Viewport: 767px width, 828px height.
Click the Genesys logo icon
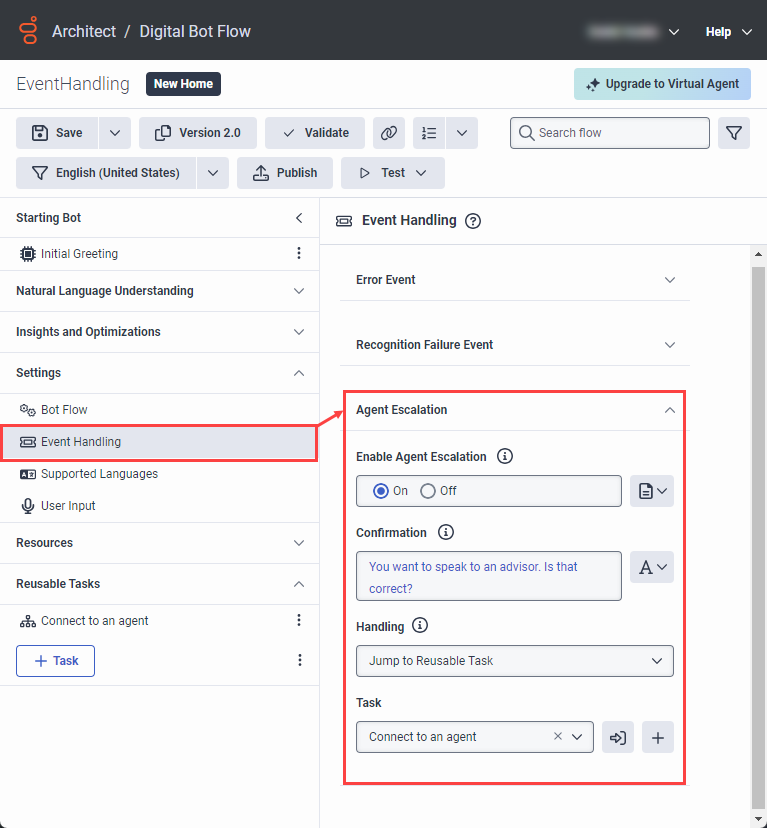tap(29, 30)
